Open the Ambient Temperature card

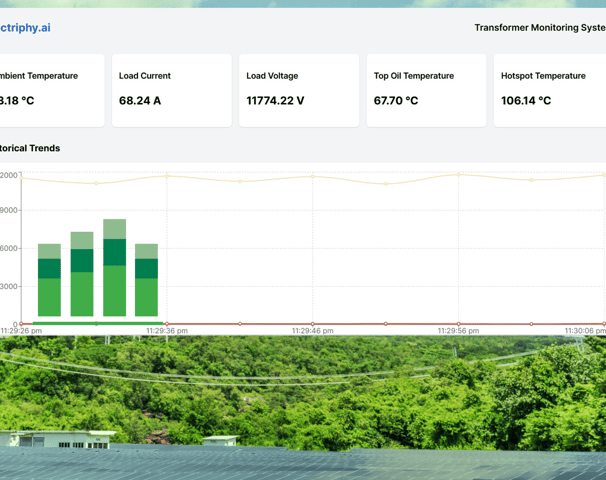52,90
